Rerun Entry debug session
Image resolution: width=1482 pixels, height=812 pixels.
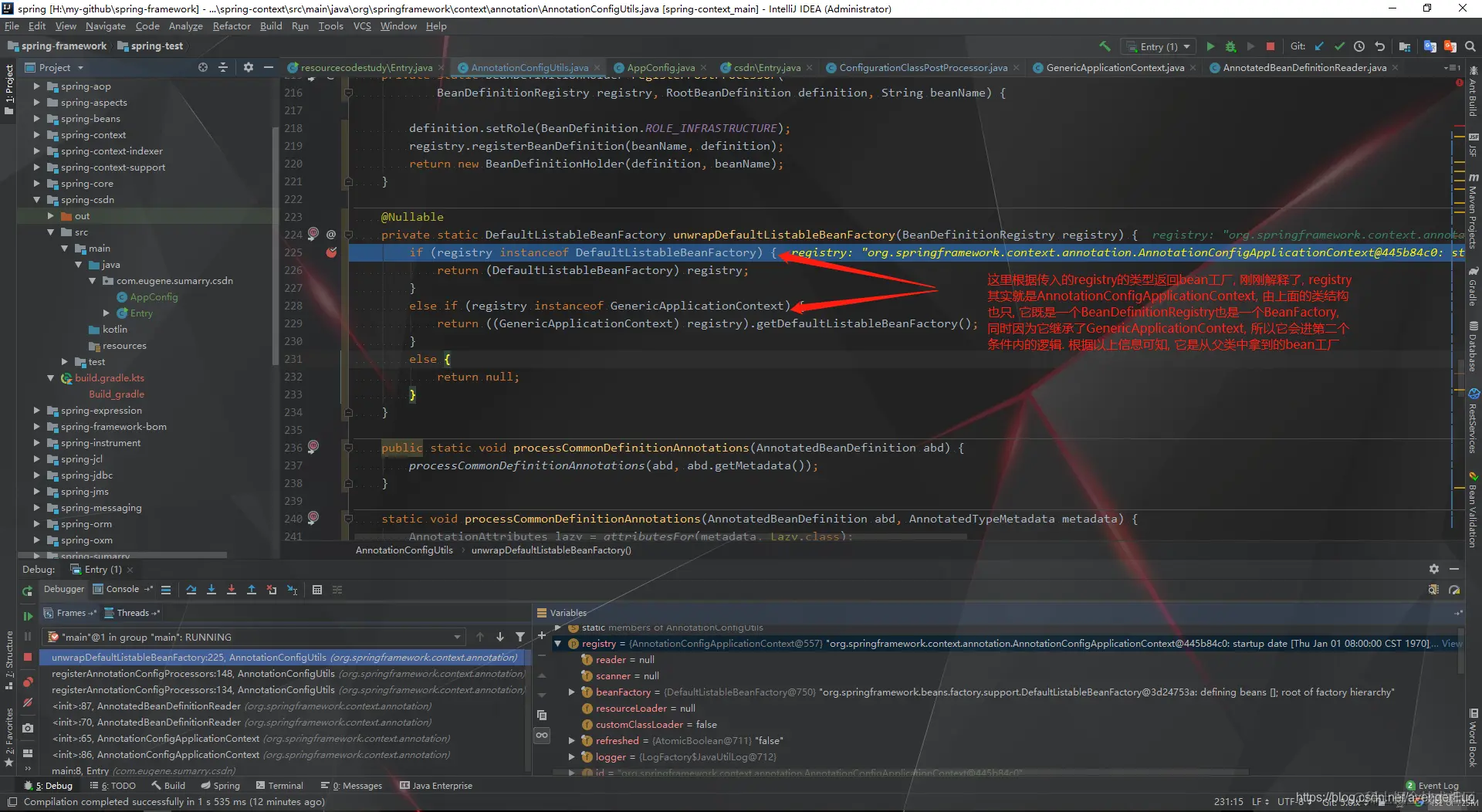tap(28, 590)
